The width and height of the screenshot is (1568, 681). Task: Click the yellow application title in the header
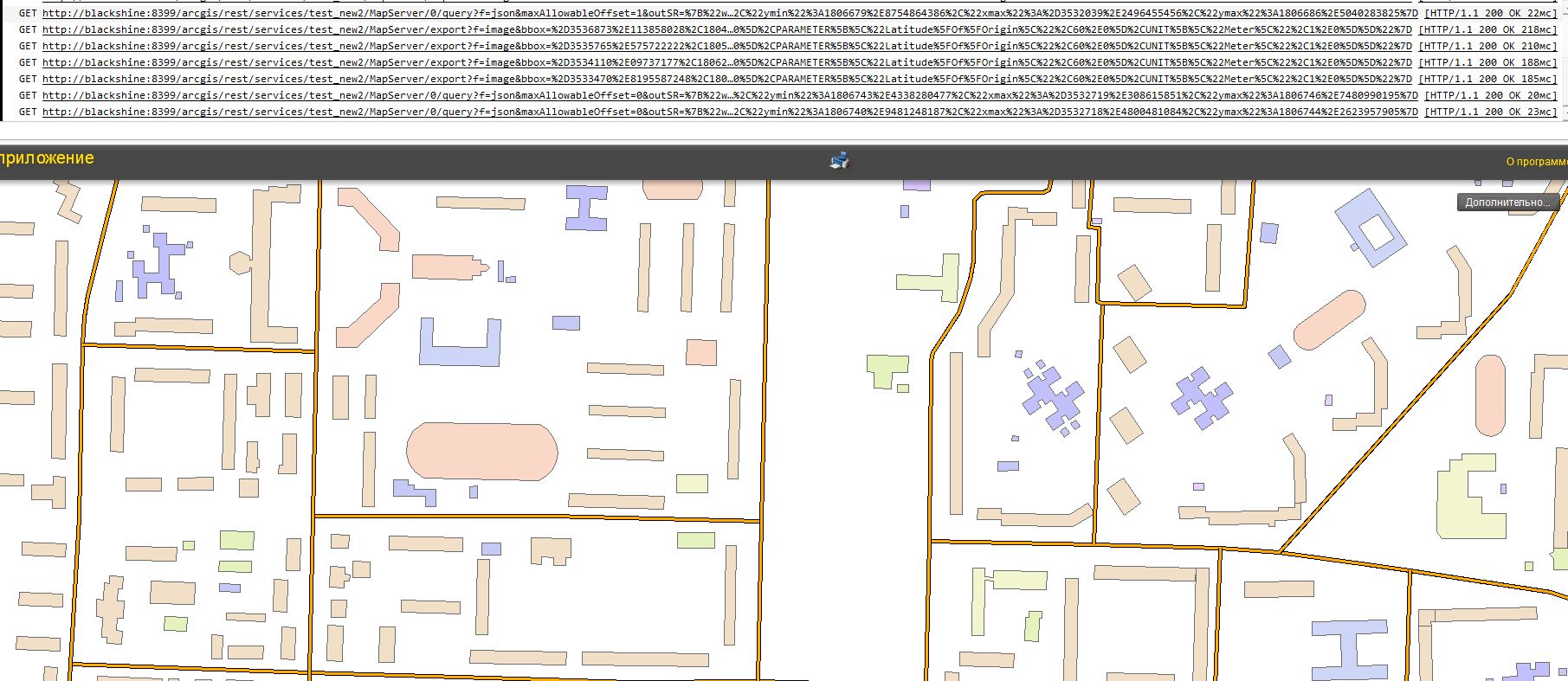(47, 158)
